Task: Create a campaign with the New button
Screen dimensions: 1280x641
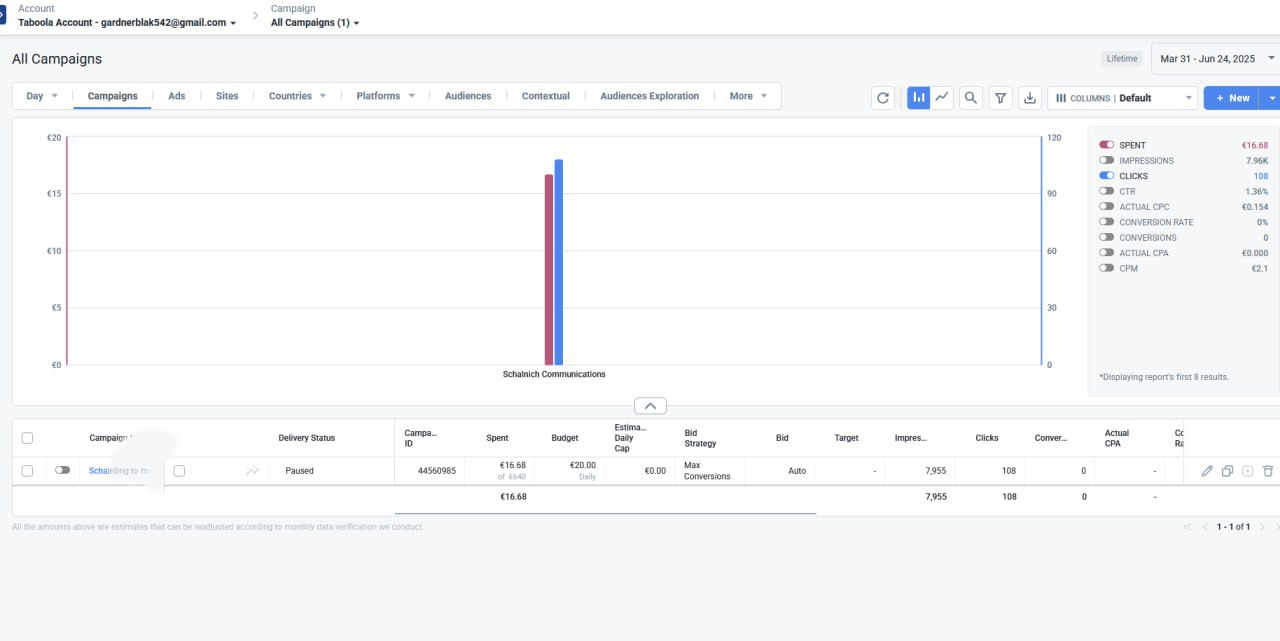Action: point(1230,97)
